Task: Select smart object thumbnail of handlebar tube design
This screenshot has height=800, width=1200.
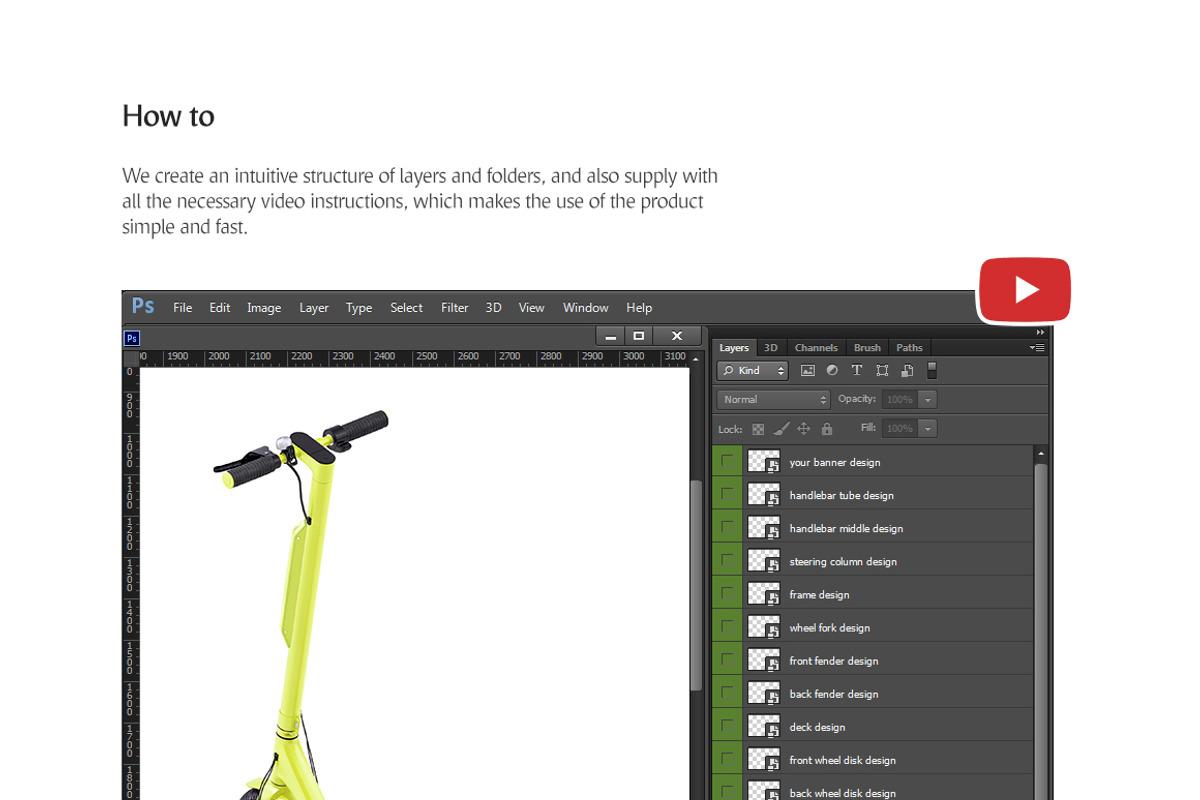Action: coord(764,495)
